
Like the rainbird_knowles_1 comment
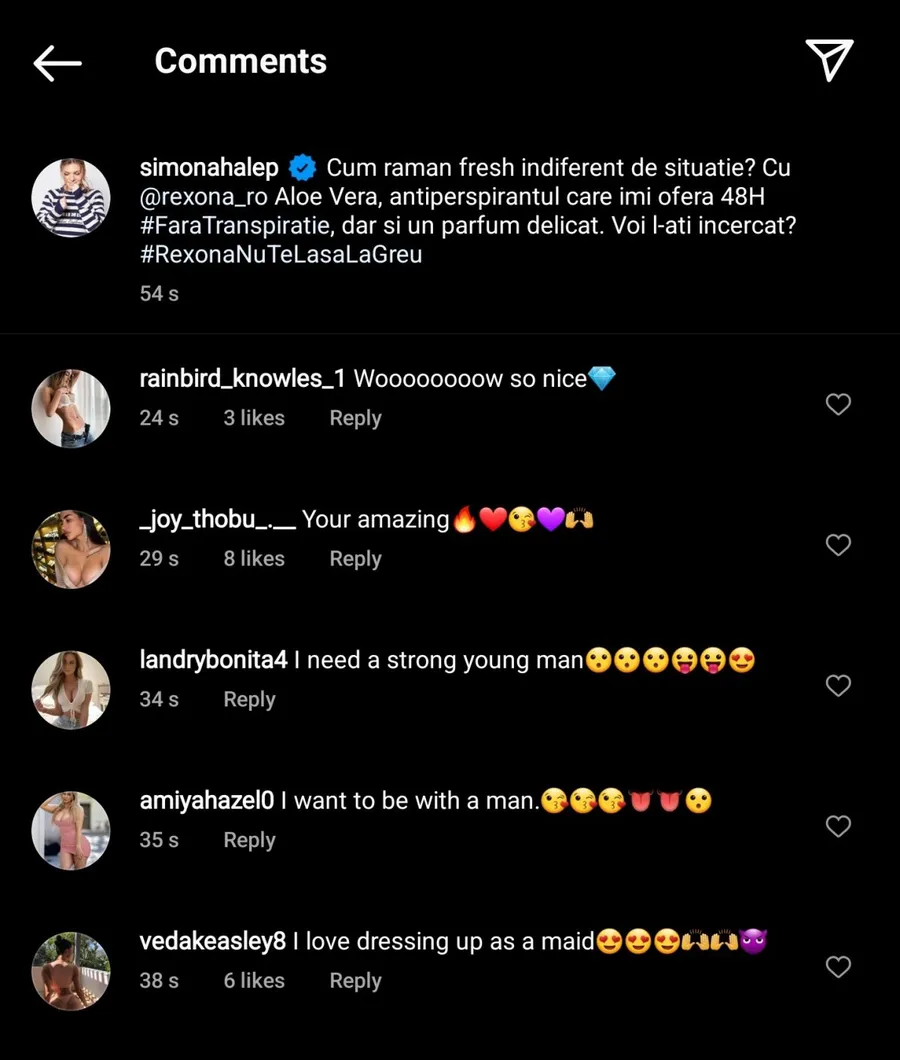click(x=838, y=404)
